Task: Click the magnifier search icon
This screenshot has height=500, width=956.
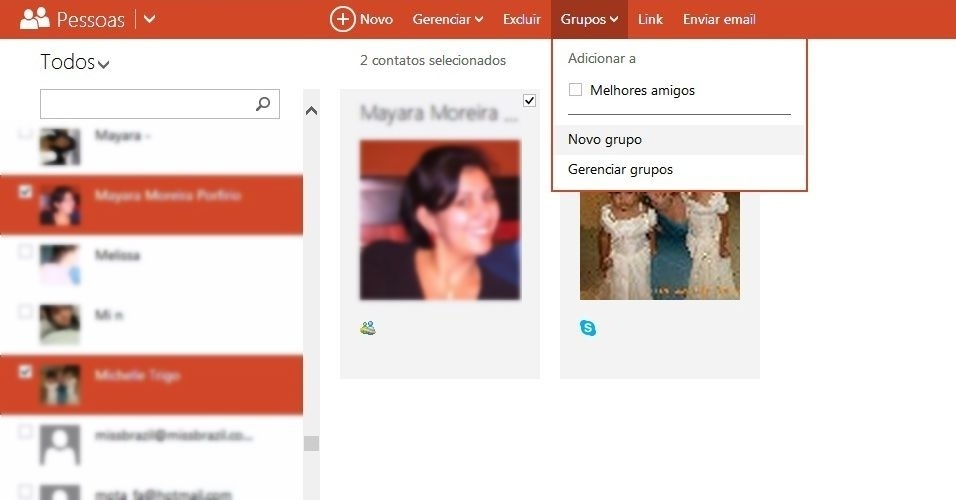Action: point(263,104)
